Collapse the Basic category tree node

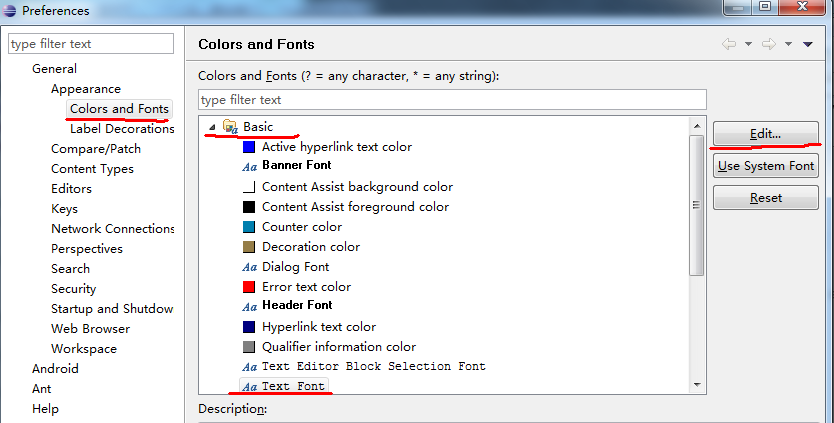212,127
